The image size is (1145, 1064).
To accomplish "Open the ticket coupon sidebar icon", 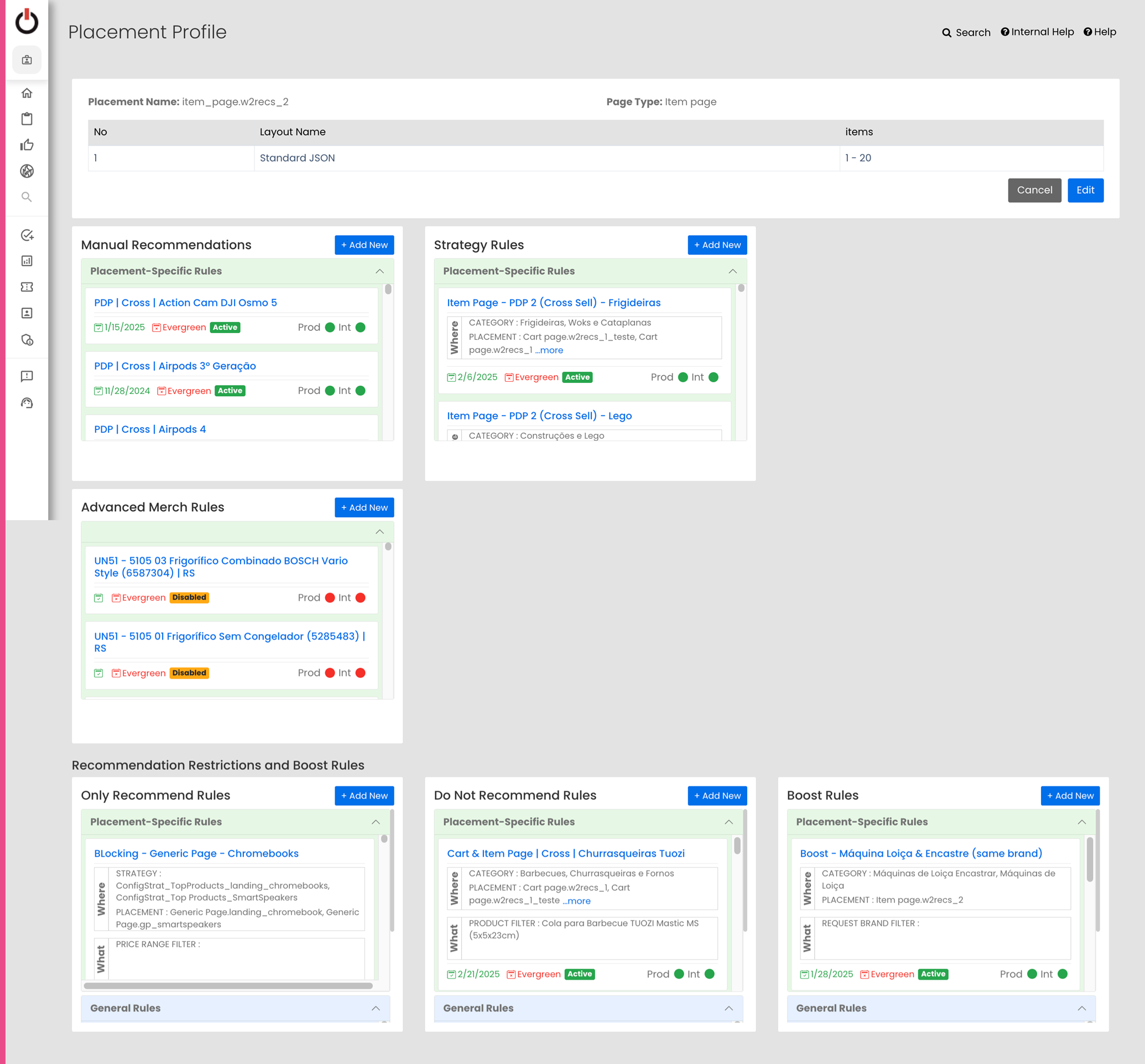I will tap(27, 287).
